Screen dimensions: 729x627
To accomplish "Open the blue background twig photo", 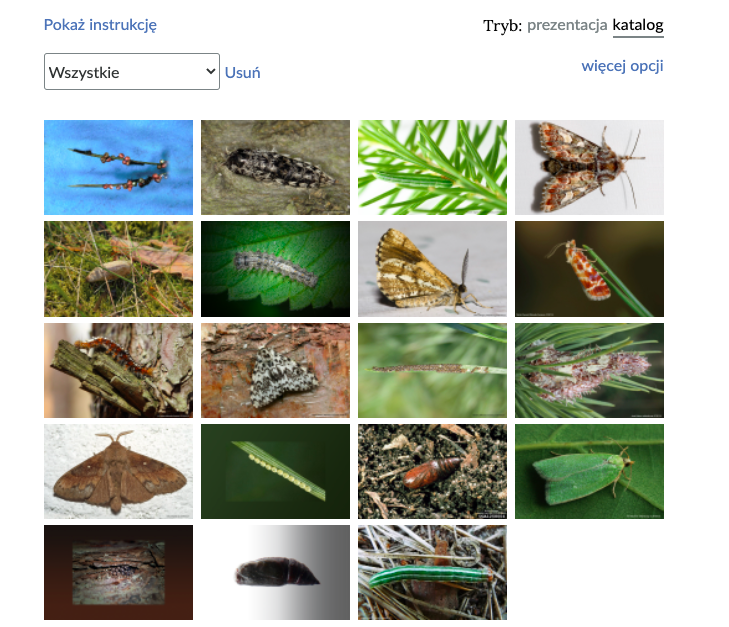I will click(119, 167).
